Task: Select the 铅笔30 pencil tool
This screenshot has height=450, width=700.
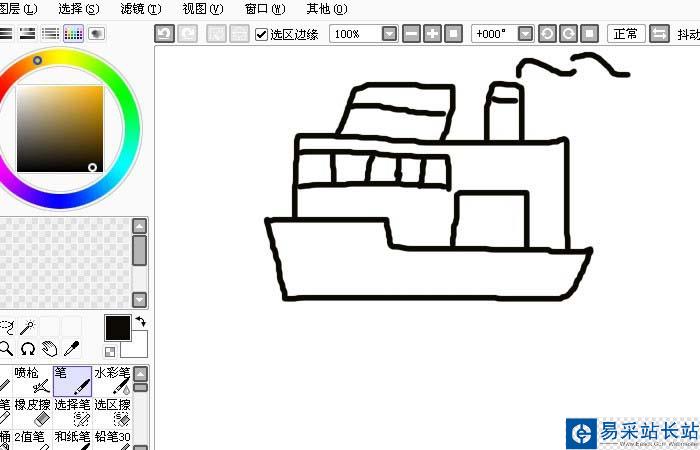Action: click(112, 439)
